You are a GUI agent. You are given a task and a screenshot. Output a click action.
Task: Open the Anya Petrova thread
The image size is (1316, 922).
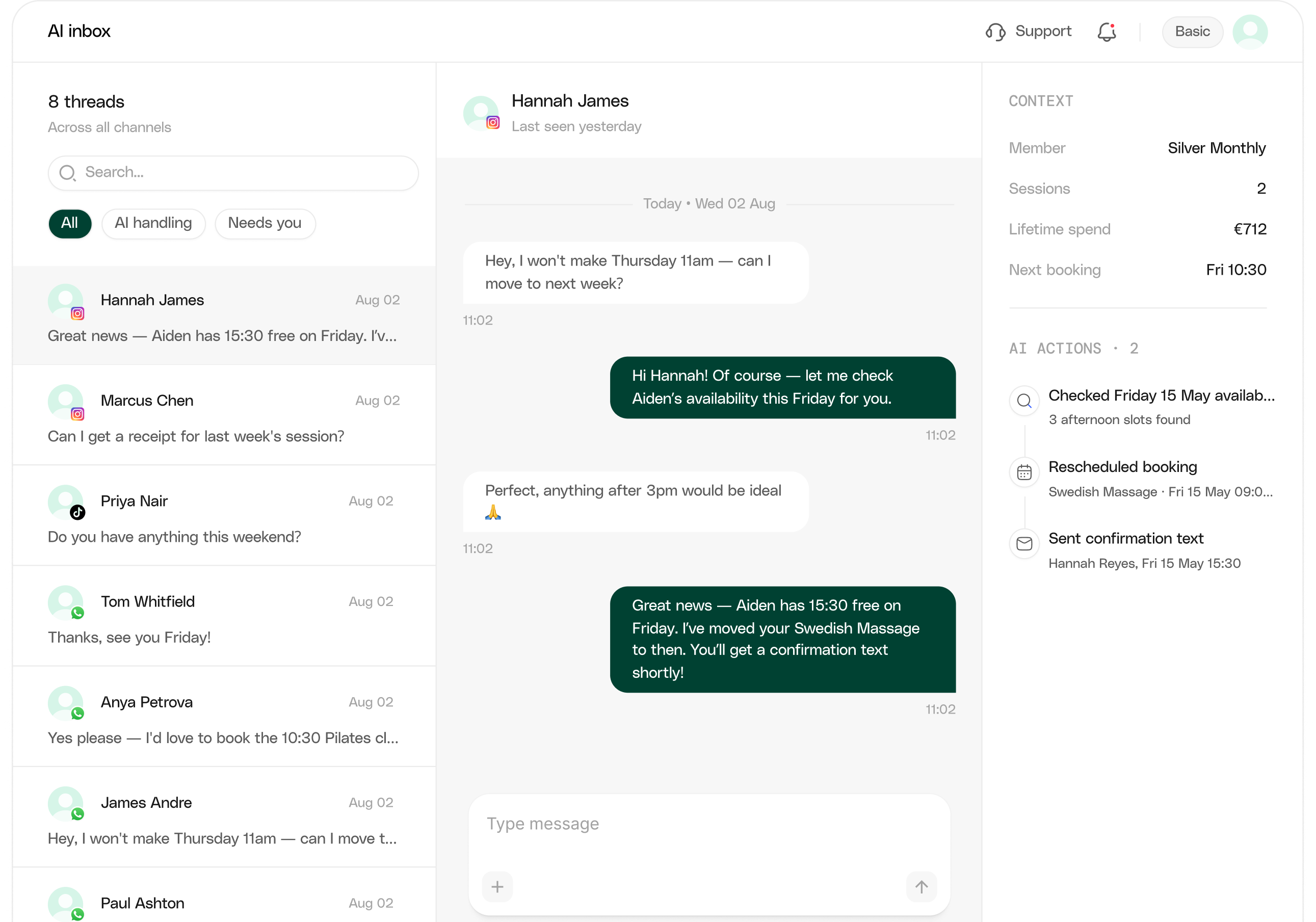(x=224, y=716)
